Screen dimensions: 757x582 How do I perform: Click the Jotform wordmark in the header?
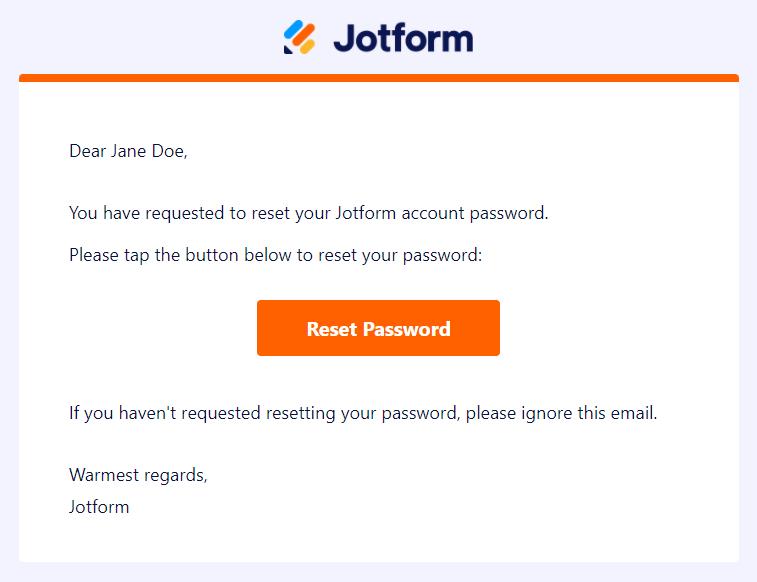click(403, 39)
